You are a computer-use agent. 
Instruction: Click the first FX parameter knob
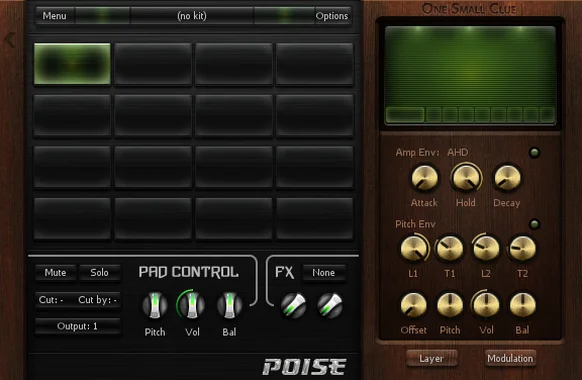pyautogui.click(x=294, y=306)
